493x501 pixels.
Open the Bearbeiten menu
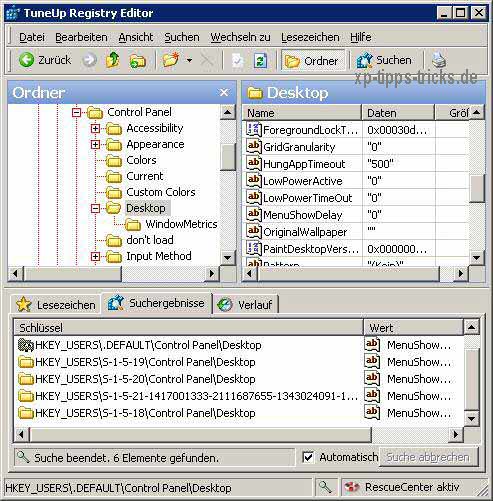click(81, 37)
